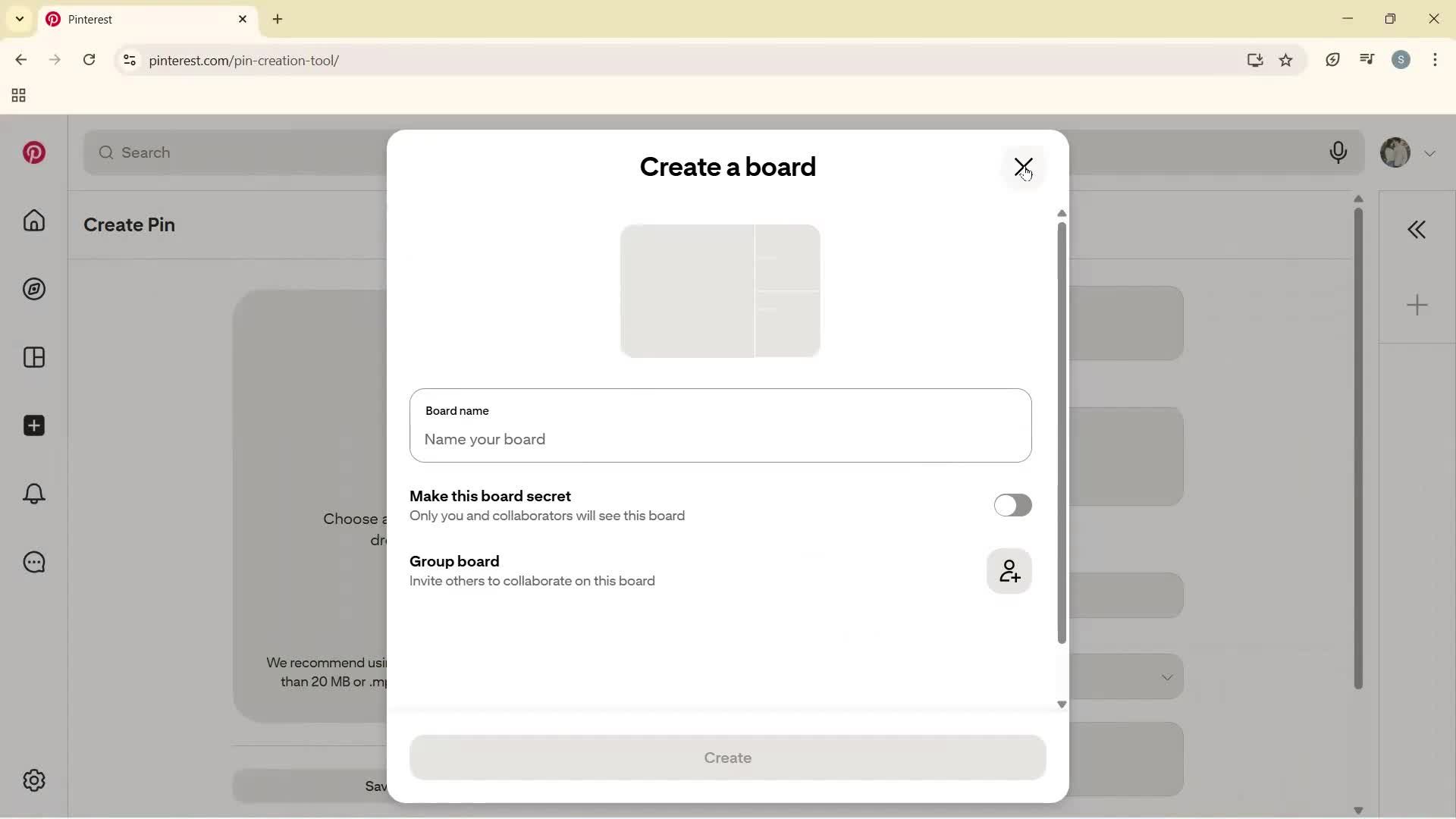
Task: Start a voice search with the microphone icon
Action: coord(1338,152)
